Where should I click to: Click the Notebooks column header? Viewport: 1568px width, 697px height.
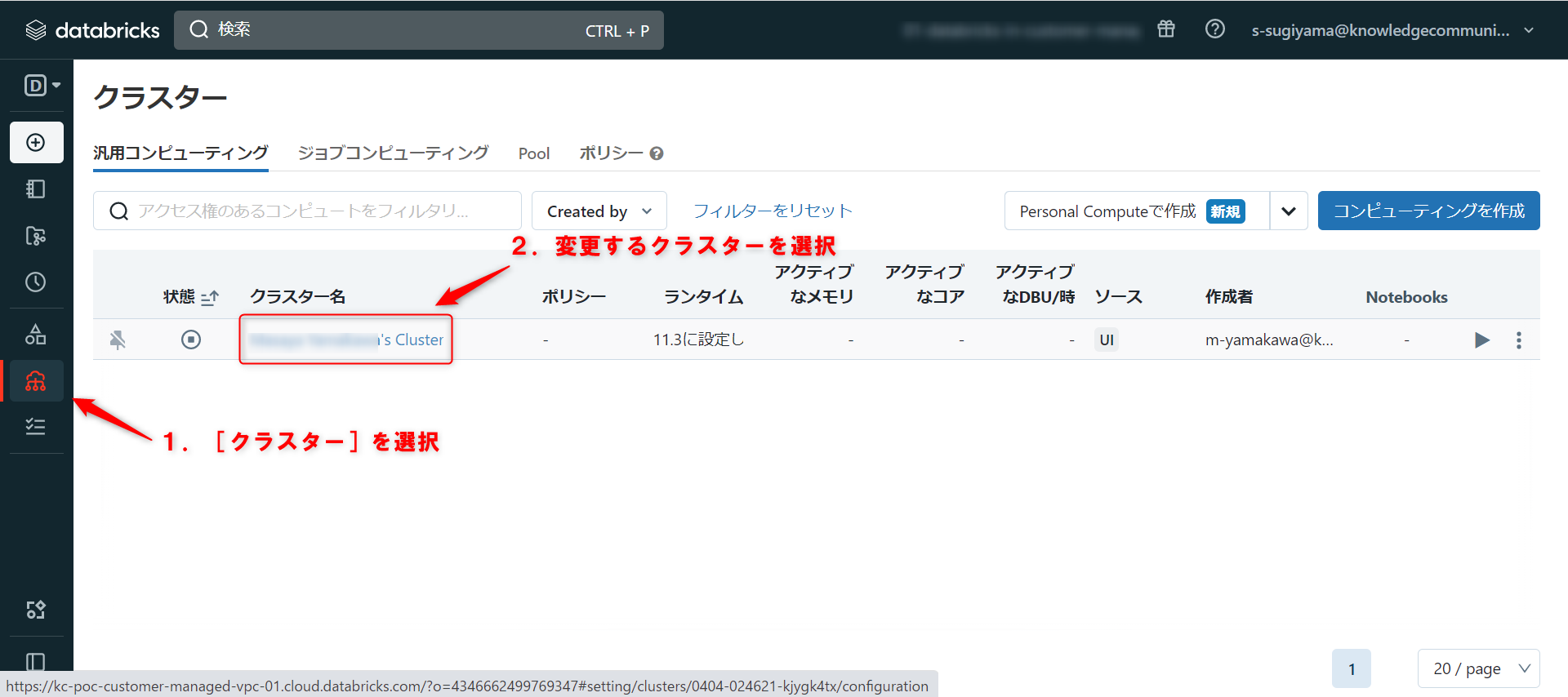[x=1406, y=297]
